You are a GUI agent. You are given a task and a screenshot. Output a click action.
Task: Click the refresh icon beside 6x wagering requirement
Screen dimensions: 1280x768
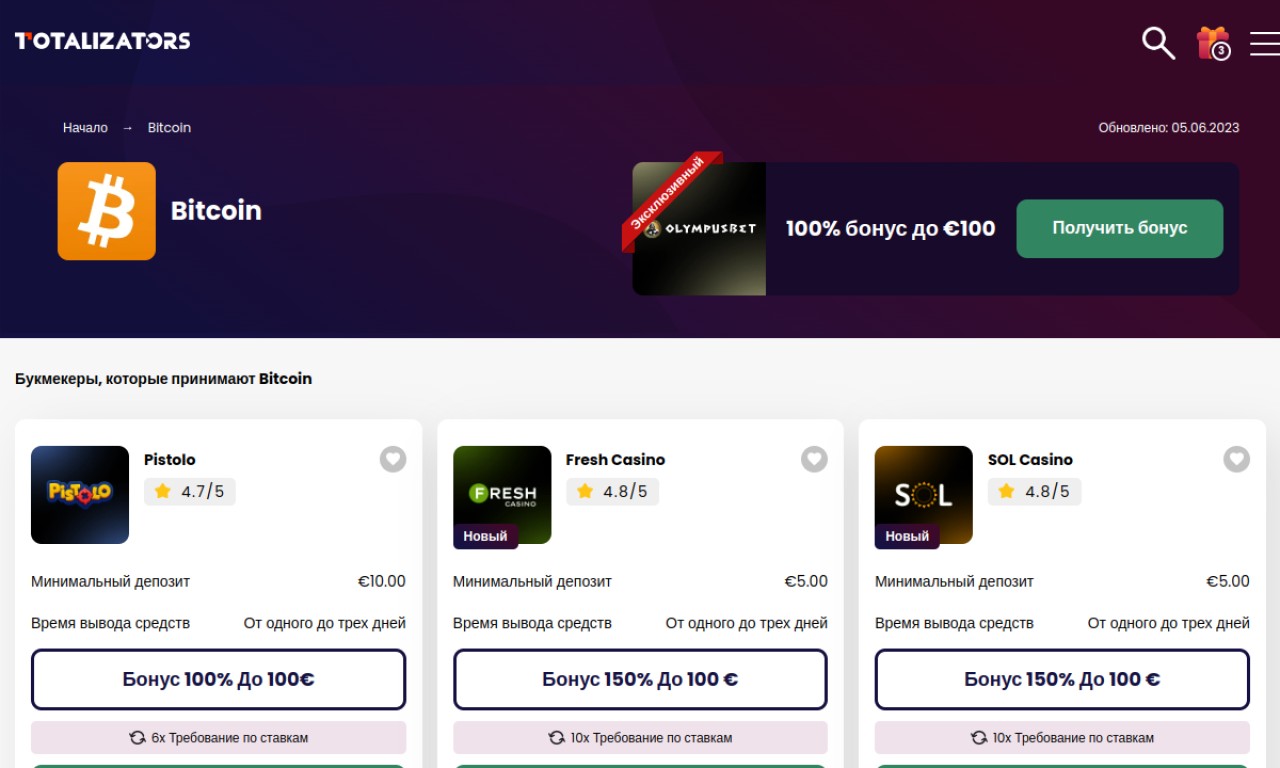click(138, 738)
